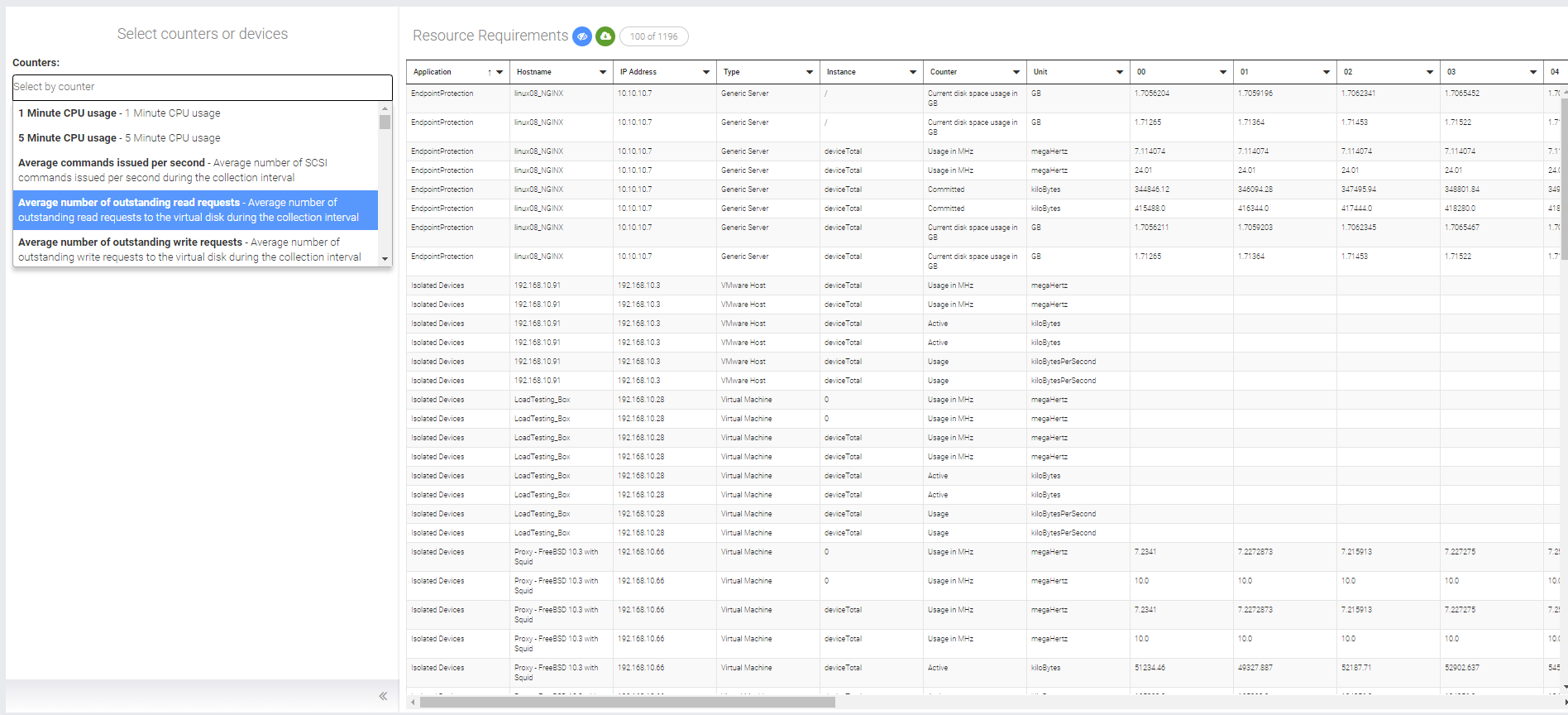Select the 5 Minute CPU usage counter
The image size is (1568, 715).
[x=195, y=138]
